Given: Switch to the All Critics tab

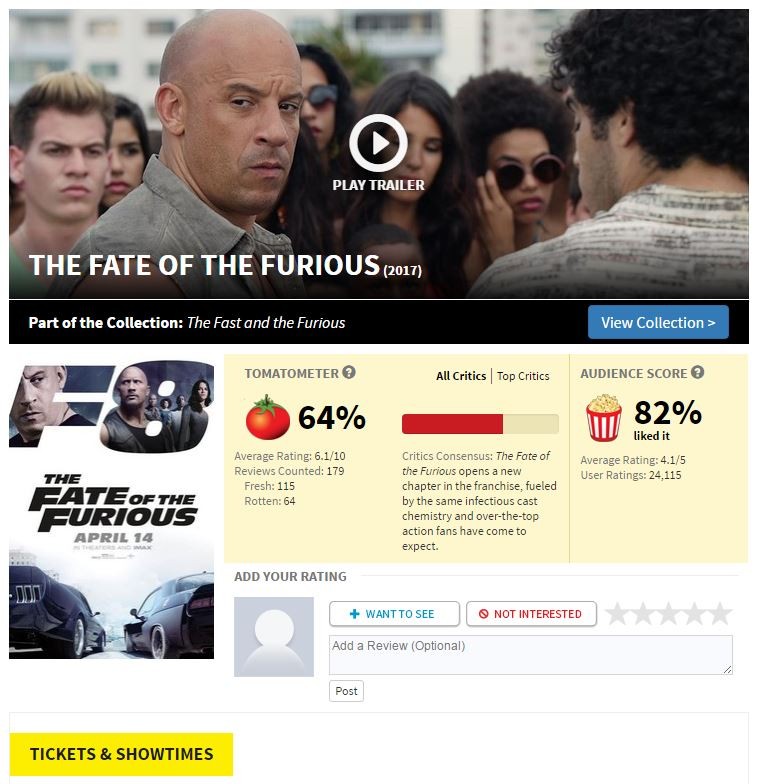Looking at the screenshot, I should (x=461, y=376).
